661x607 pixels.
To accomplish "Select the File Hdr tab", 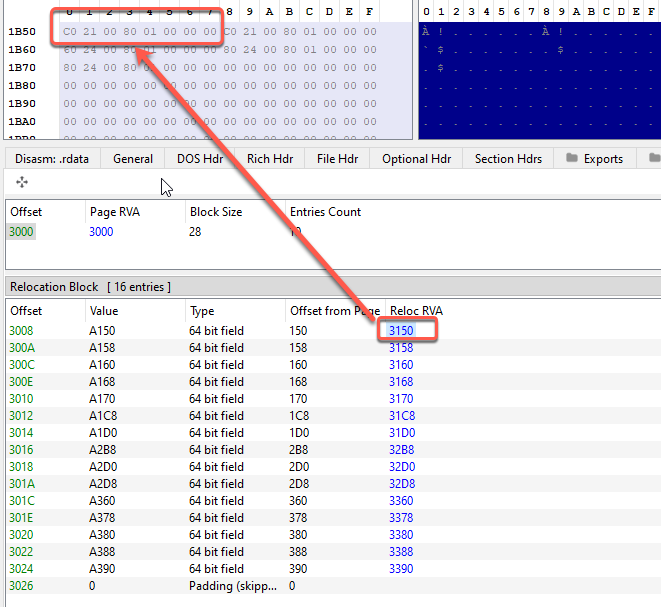I will 337,158.
